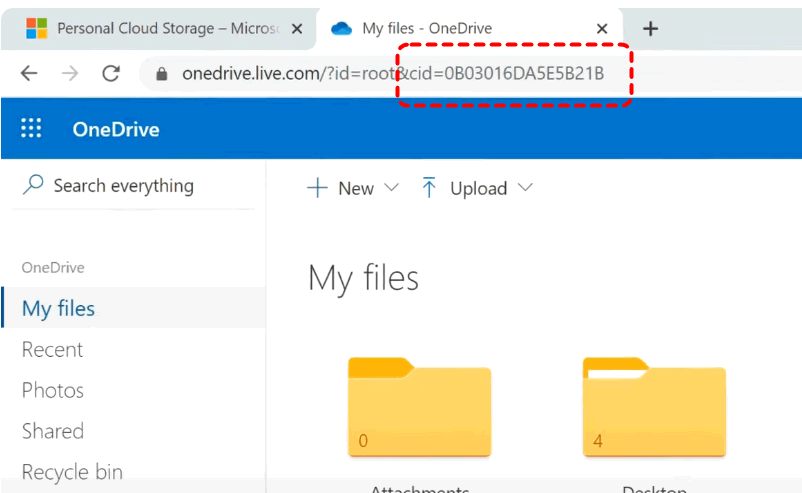
Task: Open Recent in the sidebar
Action: click(52, 350)
